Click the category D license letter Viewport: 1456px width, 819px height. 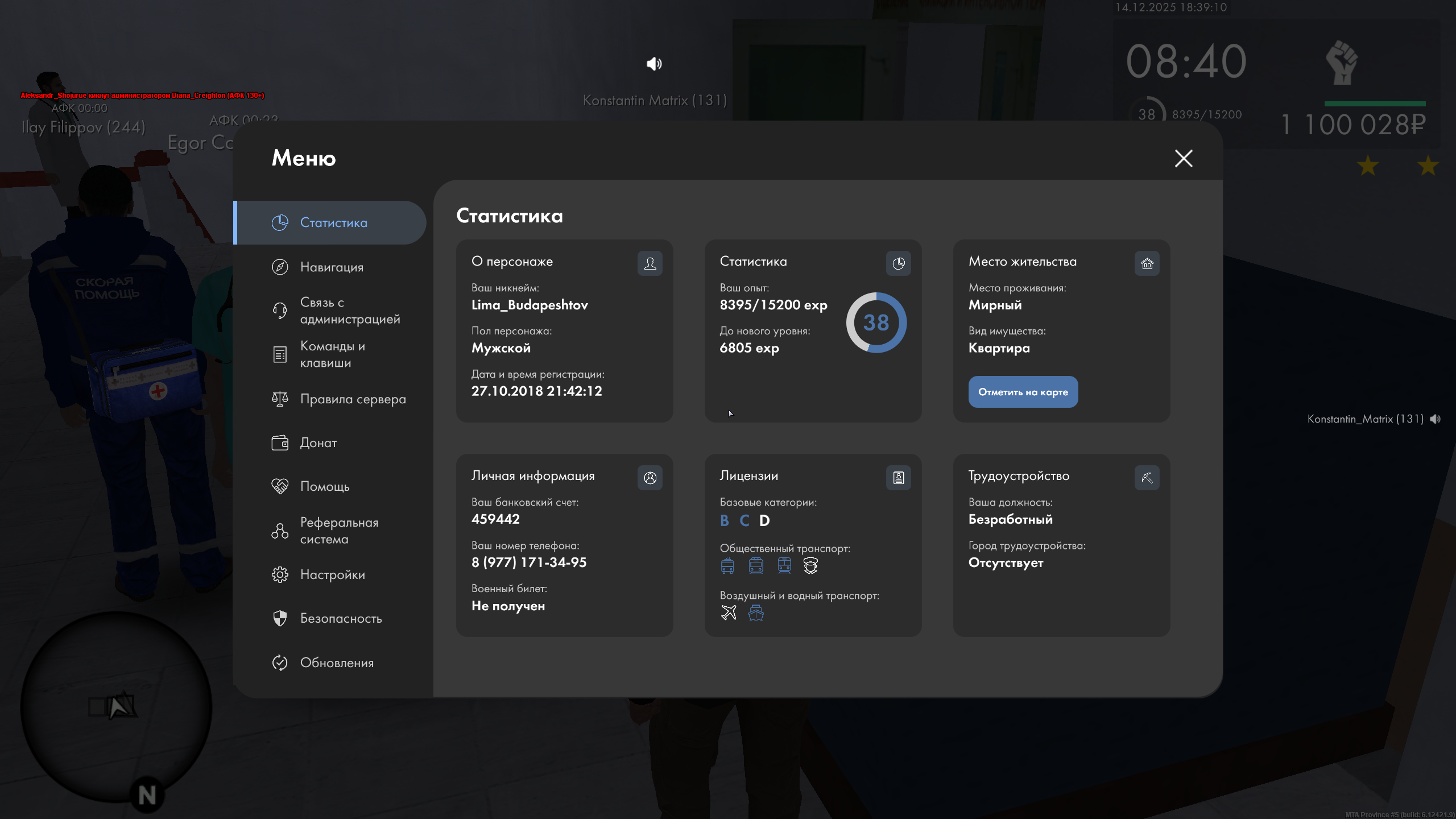coord(764,520)
